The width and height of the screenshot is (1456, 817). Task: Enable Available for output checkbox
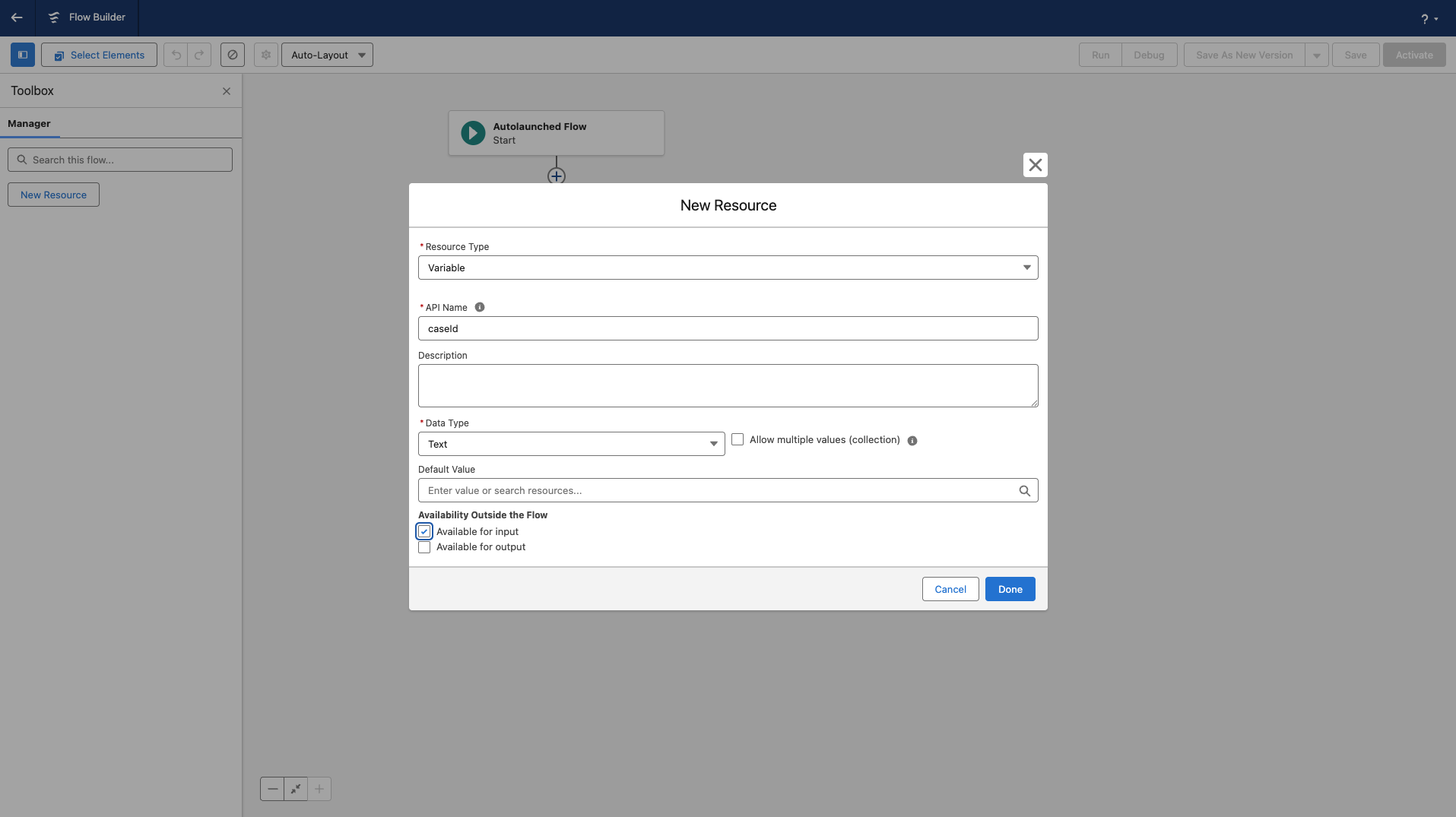pos(424,547)
